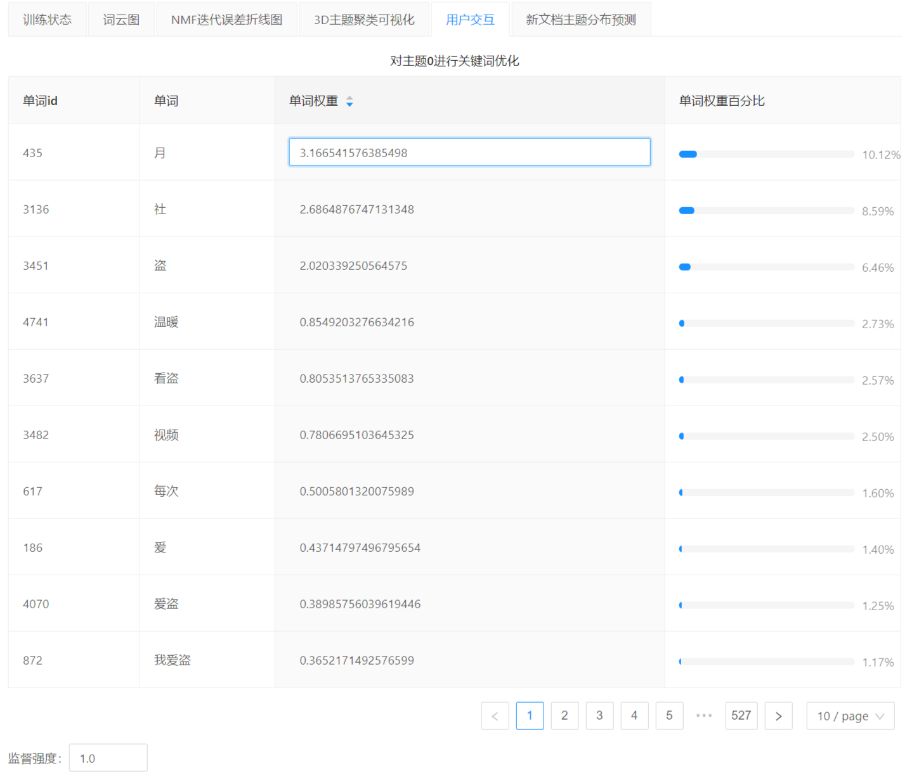Open the 10 / page size dropdown
919x780 pixels.
tap(850, 716)
